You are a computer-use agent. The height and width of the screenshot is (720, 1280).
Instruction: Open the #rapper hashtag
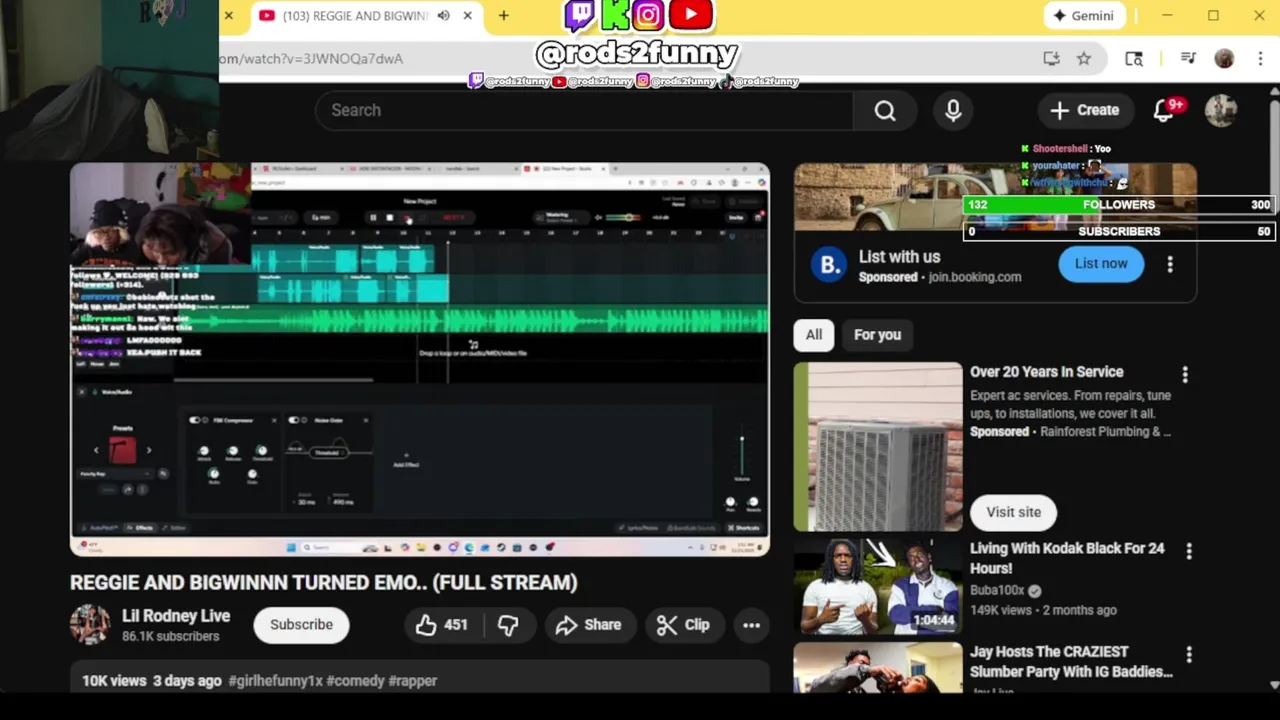point(413,681)
